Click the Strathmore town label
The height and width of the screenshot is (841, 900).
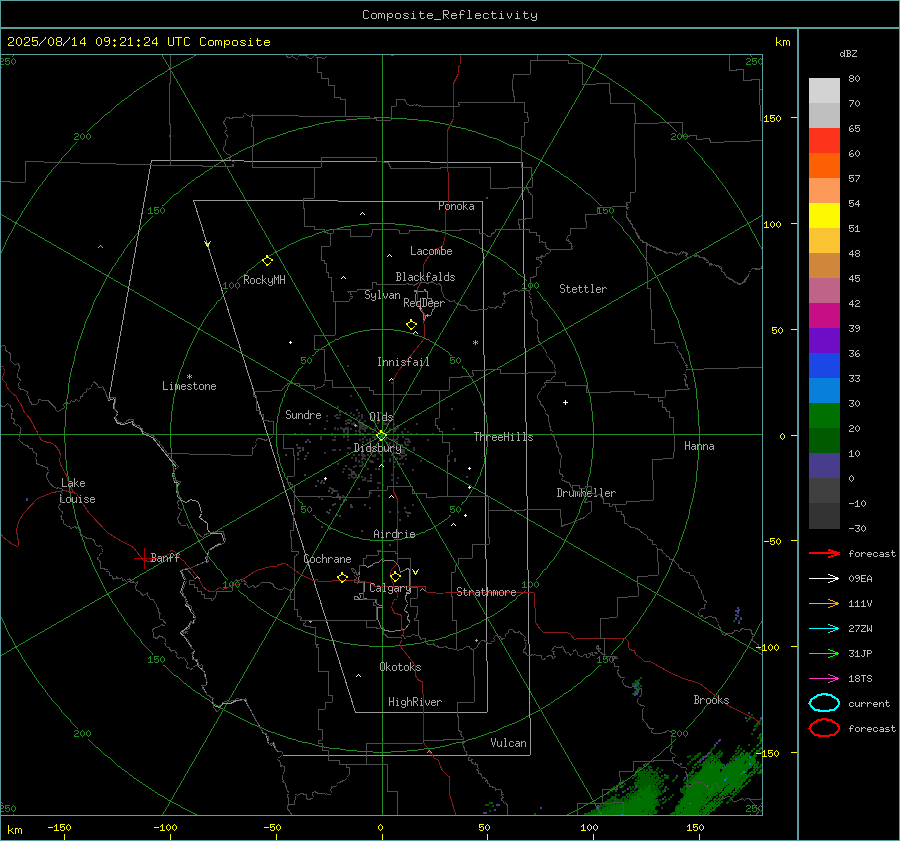(x=486, y=592)
